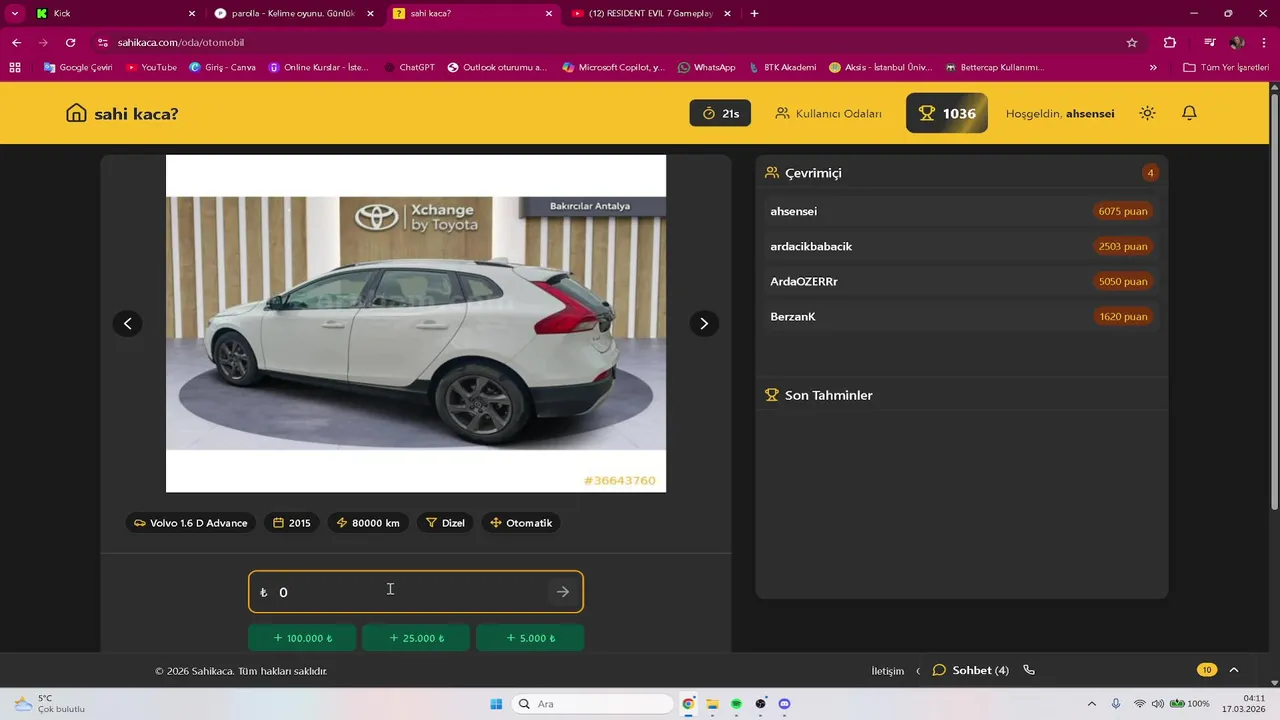This screenshot has width=1280, height=720.
Task: Open the Windows Start menu
Action: (496, 704)
